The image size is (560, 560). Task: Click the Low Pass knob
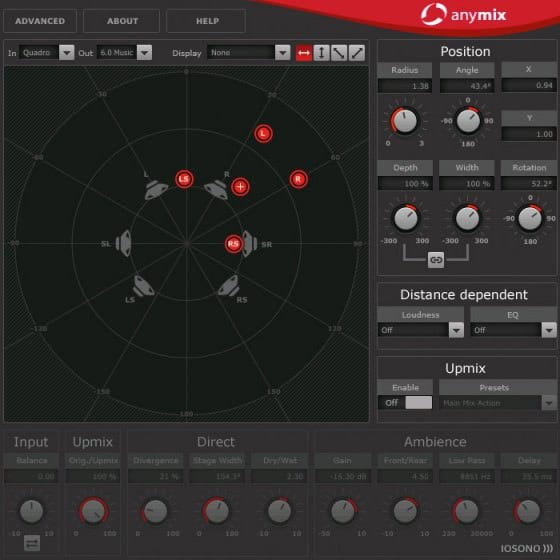[x=466, y=511]
